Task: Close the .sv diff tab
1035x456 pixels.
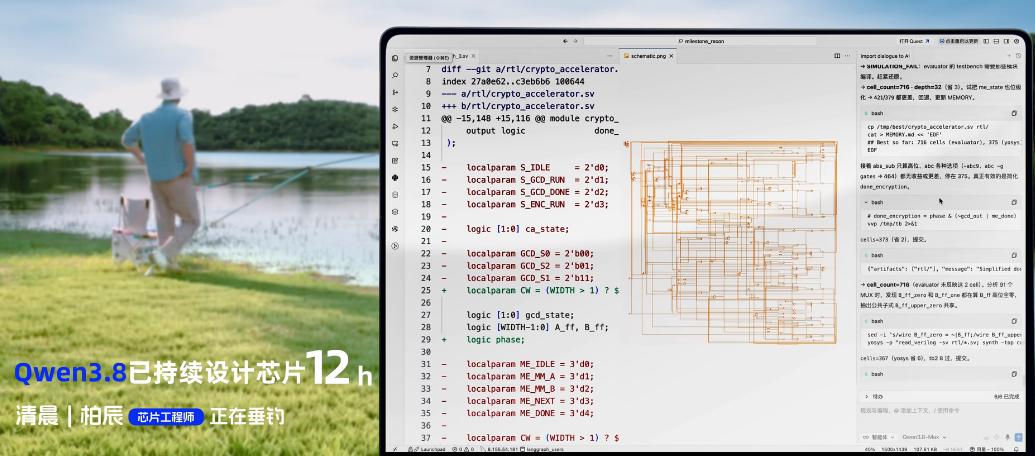Action: click(x=473, y=56)
